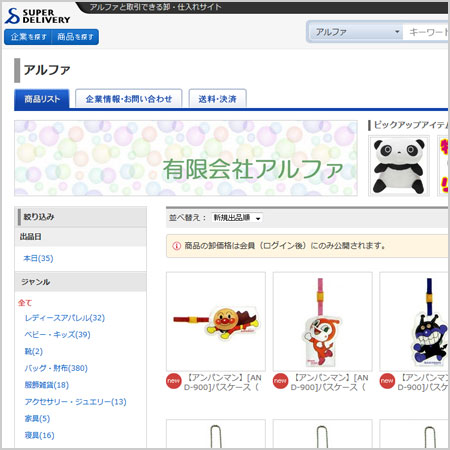Click new badge of second pass case product
Image resolution: width=450 pixels, height=450 pixels.
pyautogui.click(x=280, y=381)
